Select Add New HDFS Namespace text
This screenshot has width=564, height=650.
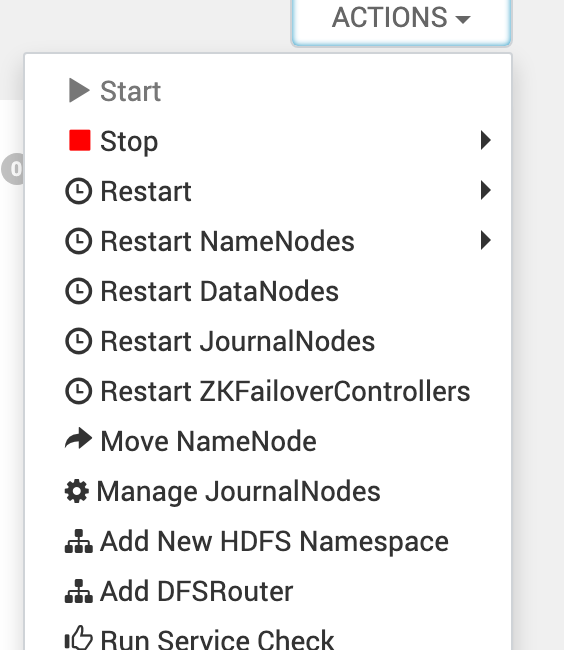pos(274,541)
